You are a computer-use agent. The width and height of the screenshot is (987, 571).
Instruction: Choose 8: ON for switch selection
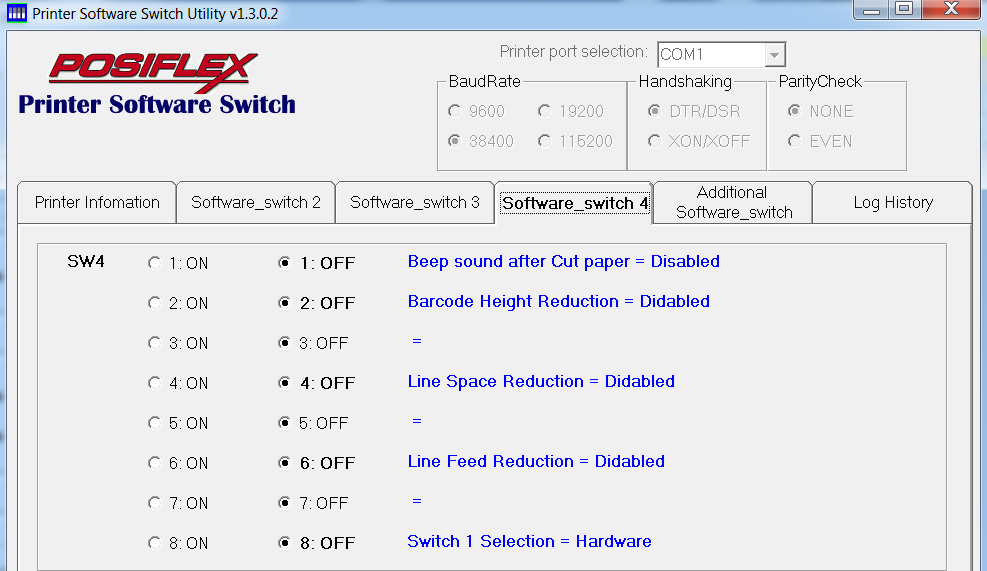tap(154, 543)
